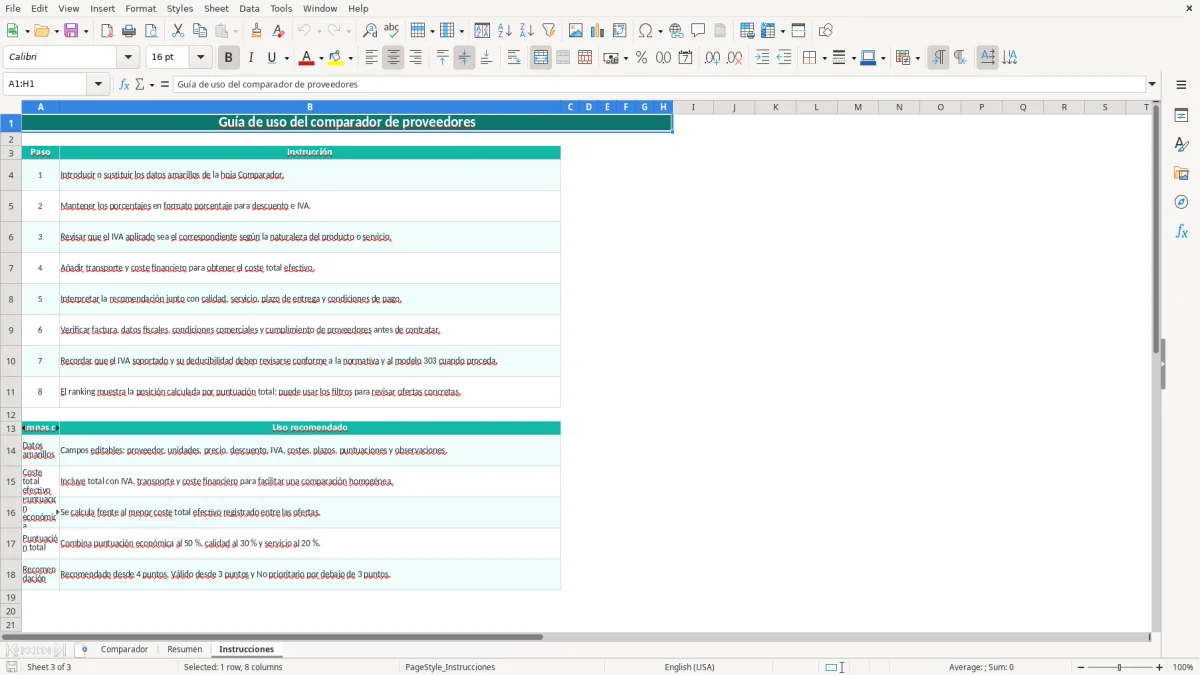Toggle Bold formatting
Viewport: 1200px width, 675px height.
pos(228,58)
